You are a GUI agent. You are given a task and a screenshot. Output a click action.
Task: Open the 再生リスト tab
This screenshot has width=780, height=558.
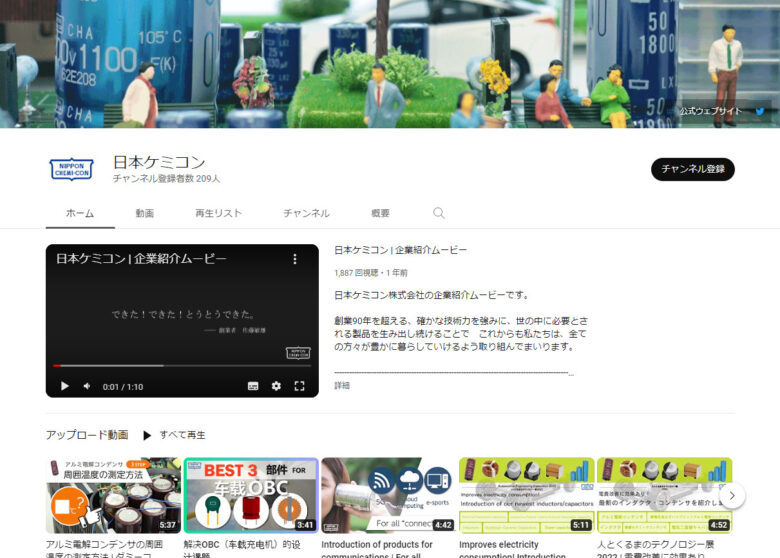[x=218, y=213]
